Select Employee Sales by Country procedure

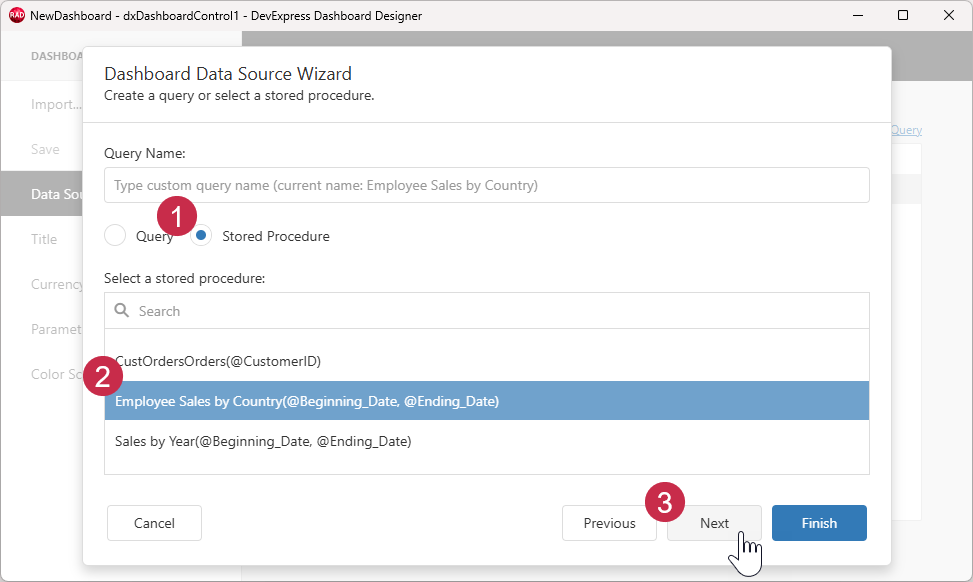point(486,401)
